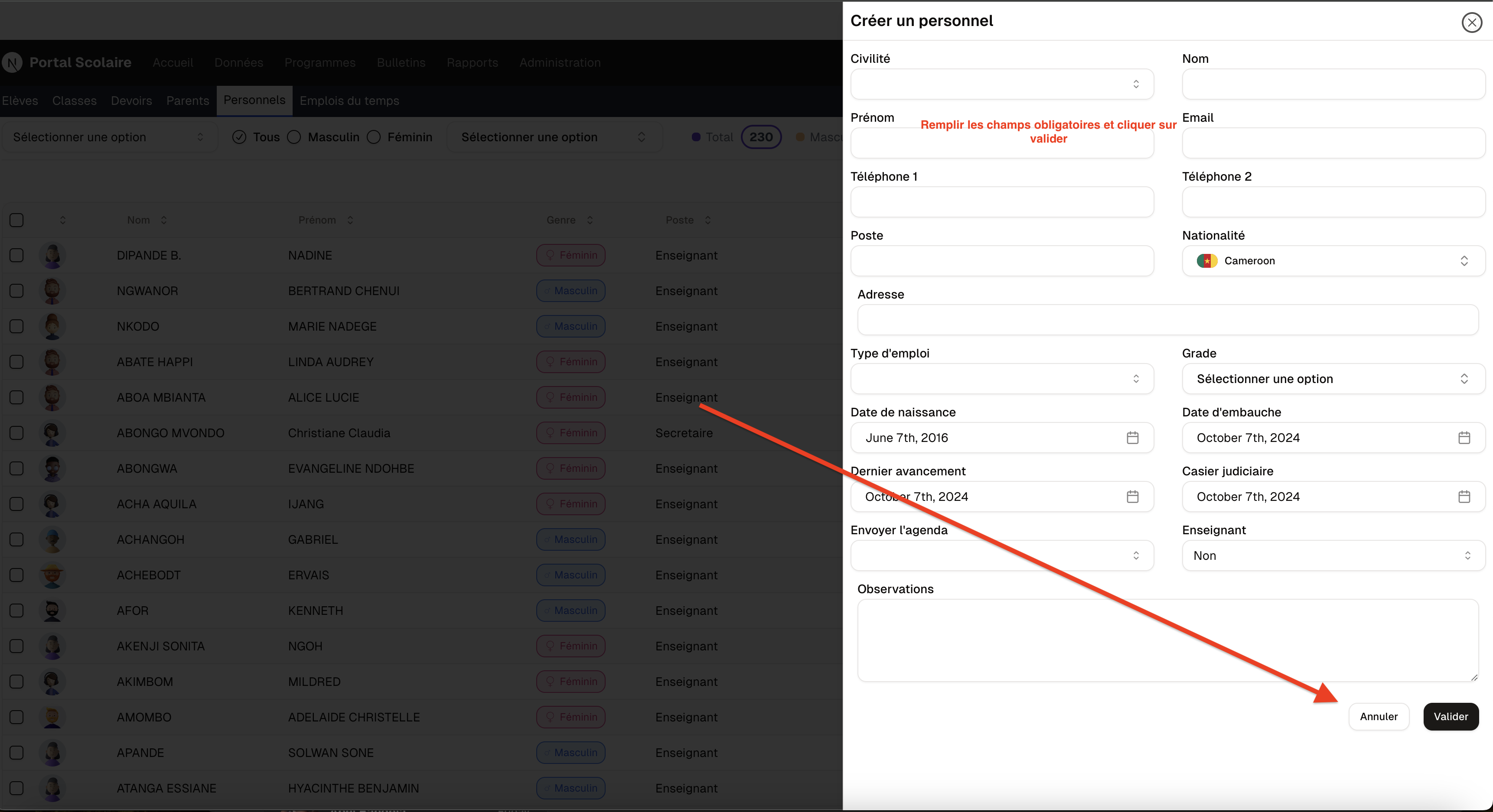1493x812 pixels.
Task: Open the Programmes menu
Action: (320, 62)
